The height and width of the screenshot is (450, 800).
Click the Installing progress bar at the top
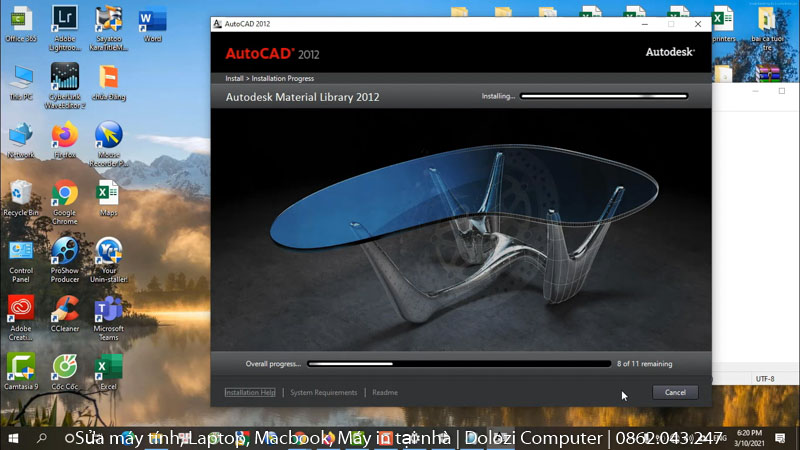[603, 97]
